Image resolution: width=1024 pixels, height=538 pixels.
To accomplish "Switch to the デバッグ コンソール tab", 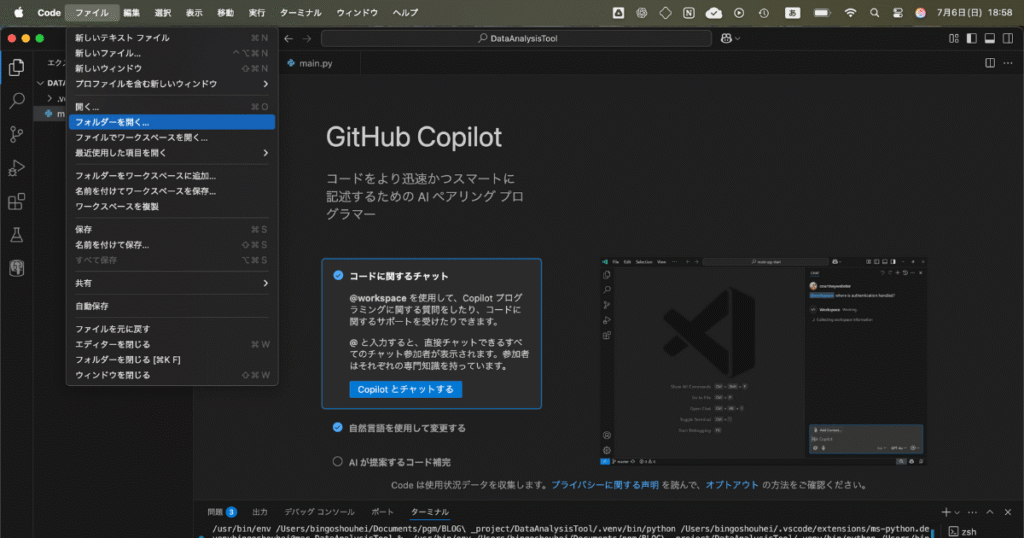I will [319, 512].
